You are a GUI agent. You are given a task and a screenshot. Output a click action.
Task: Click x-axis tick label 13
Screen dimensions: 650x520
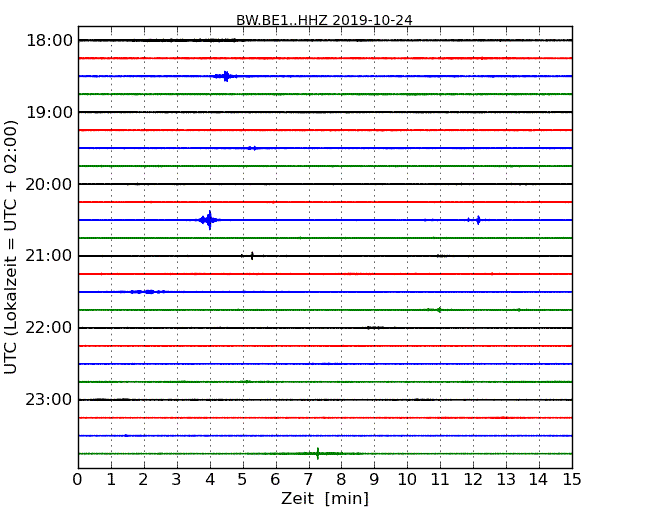click(x=506, y=479)
